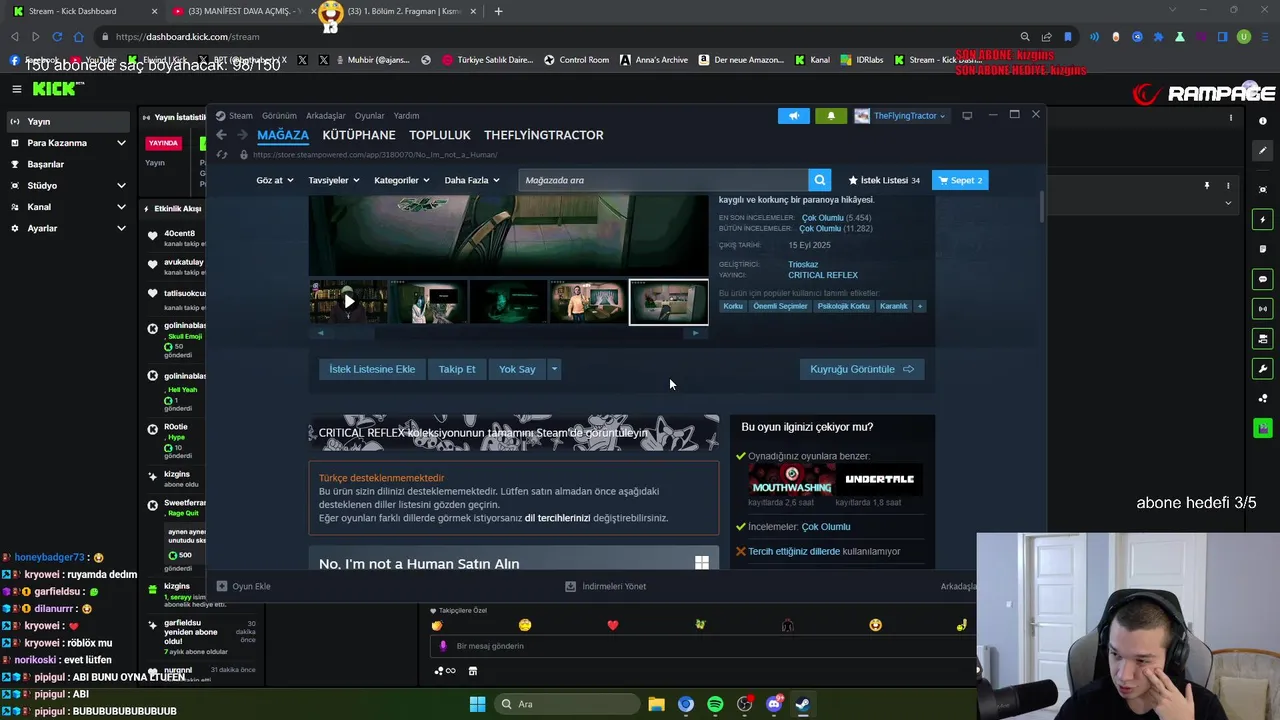Open Steam announcements megaphone button
Screen dimensions: 1280x720
[x=794, y=116]
